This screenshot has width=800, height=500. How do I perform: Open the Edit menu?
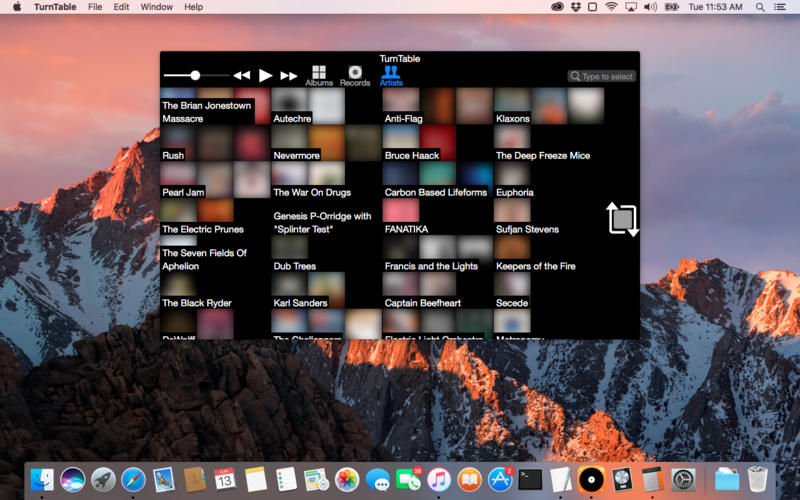pyautogui.click(x=121, y=7)
